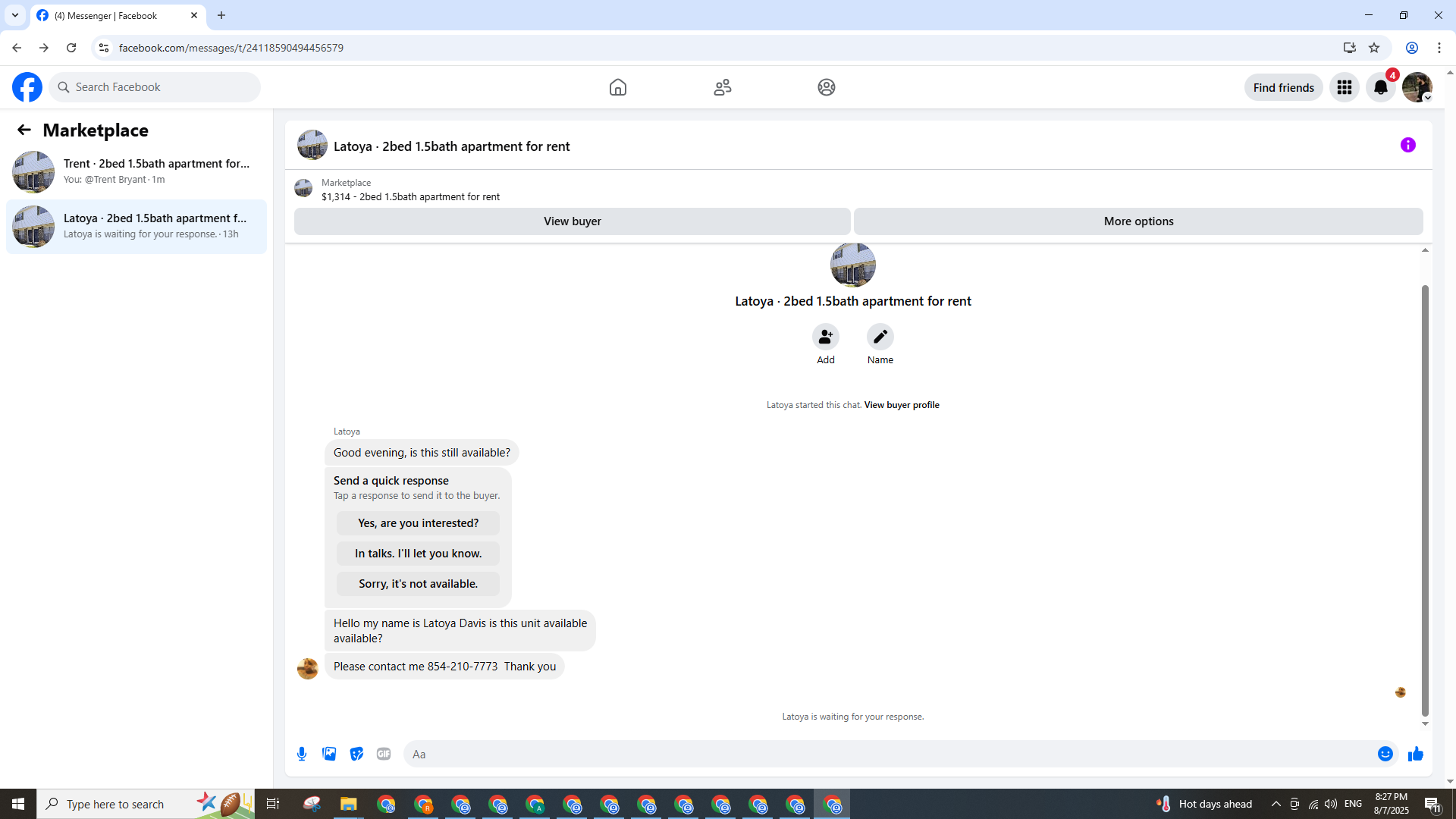
Task: Click the Name pencil icon
Action: [x=880, y=337]
